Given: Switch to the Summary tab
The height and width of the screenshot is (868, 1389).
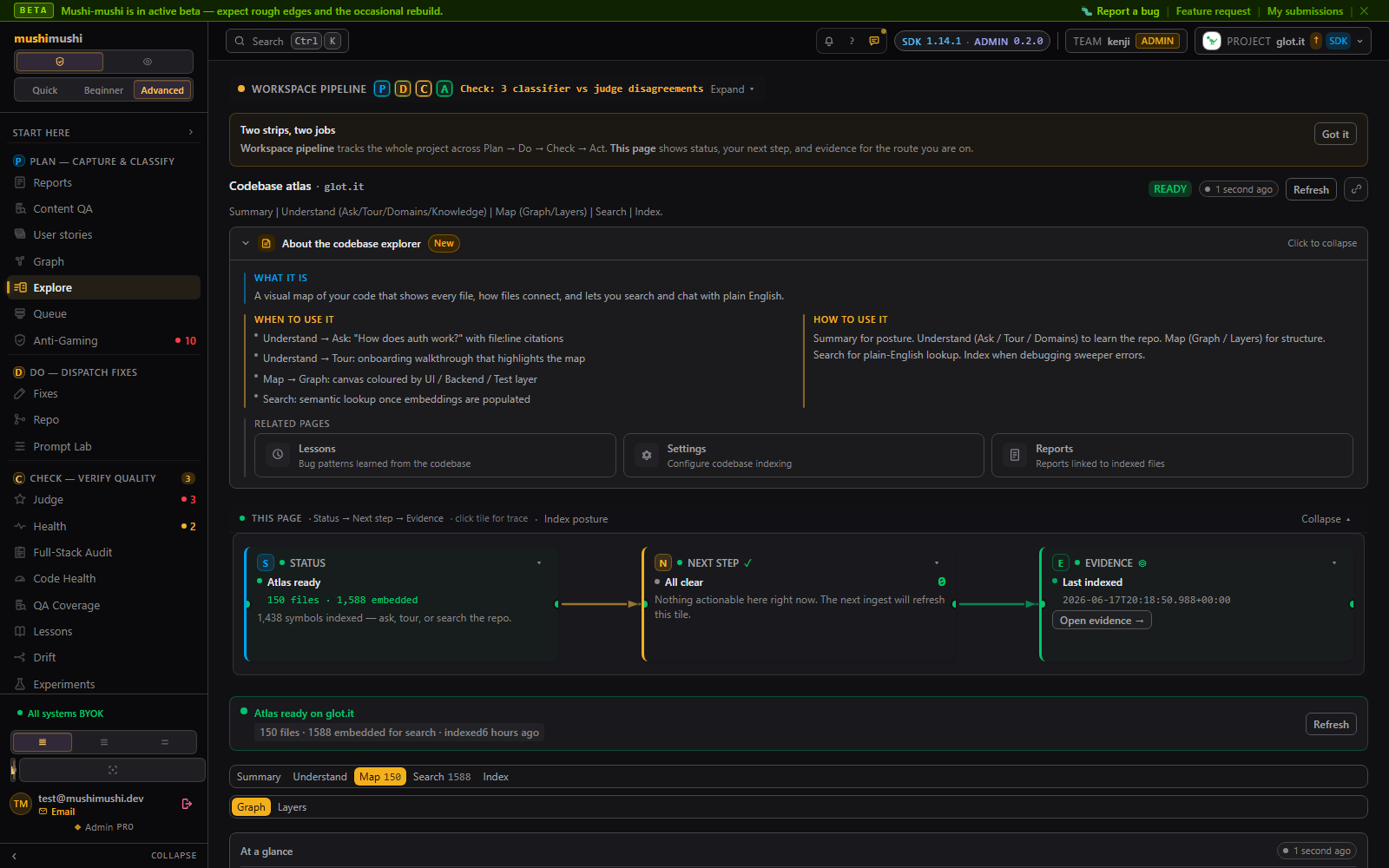Looking at the screenshot, I should pos(259,777).
